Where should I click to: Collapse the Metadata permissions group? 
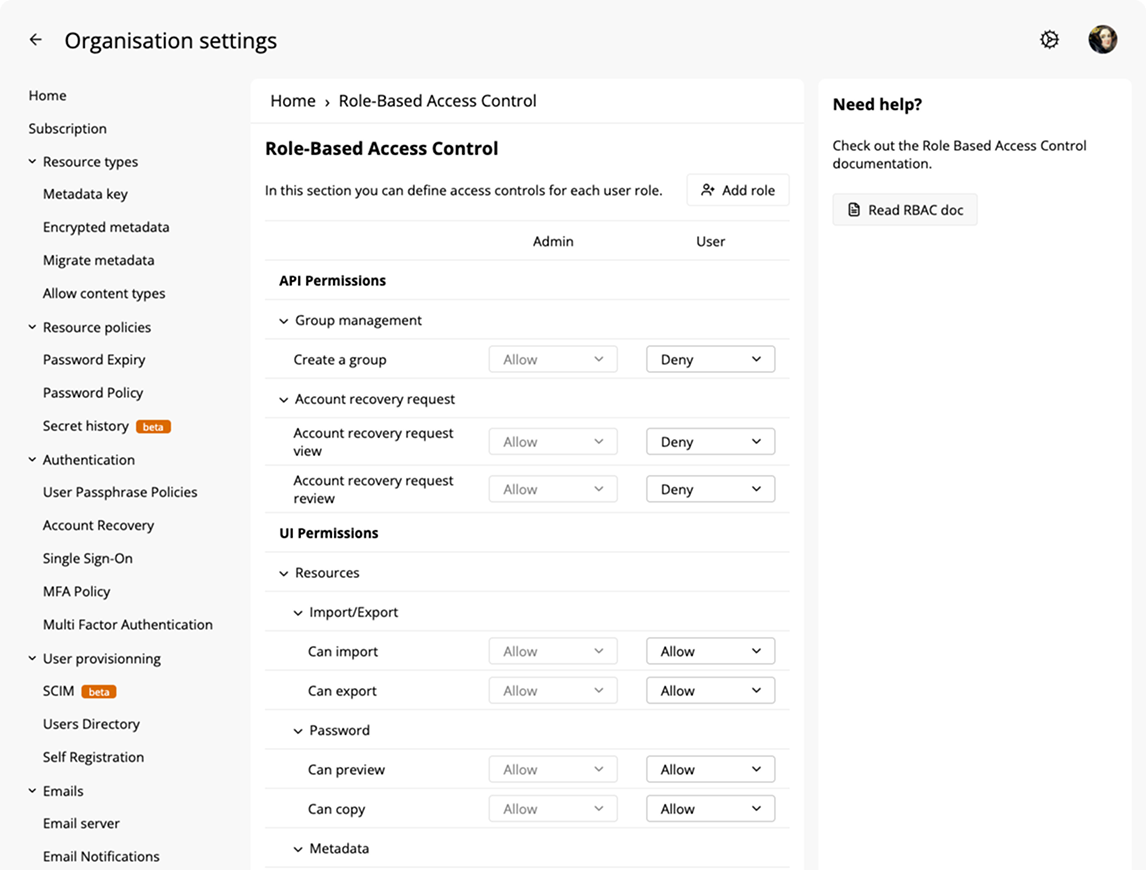298,849
